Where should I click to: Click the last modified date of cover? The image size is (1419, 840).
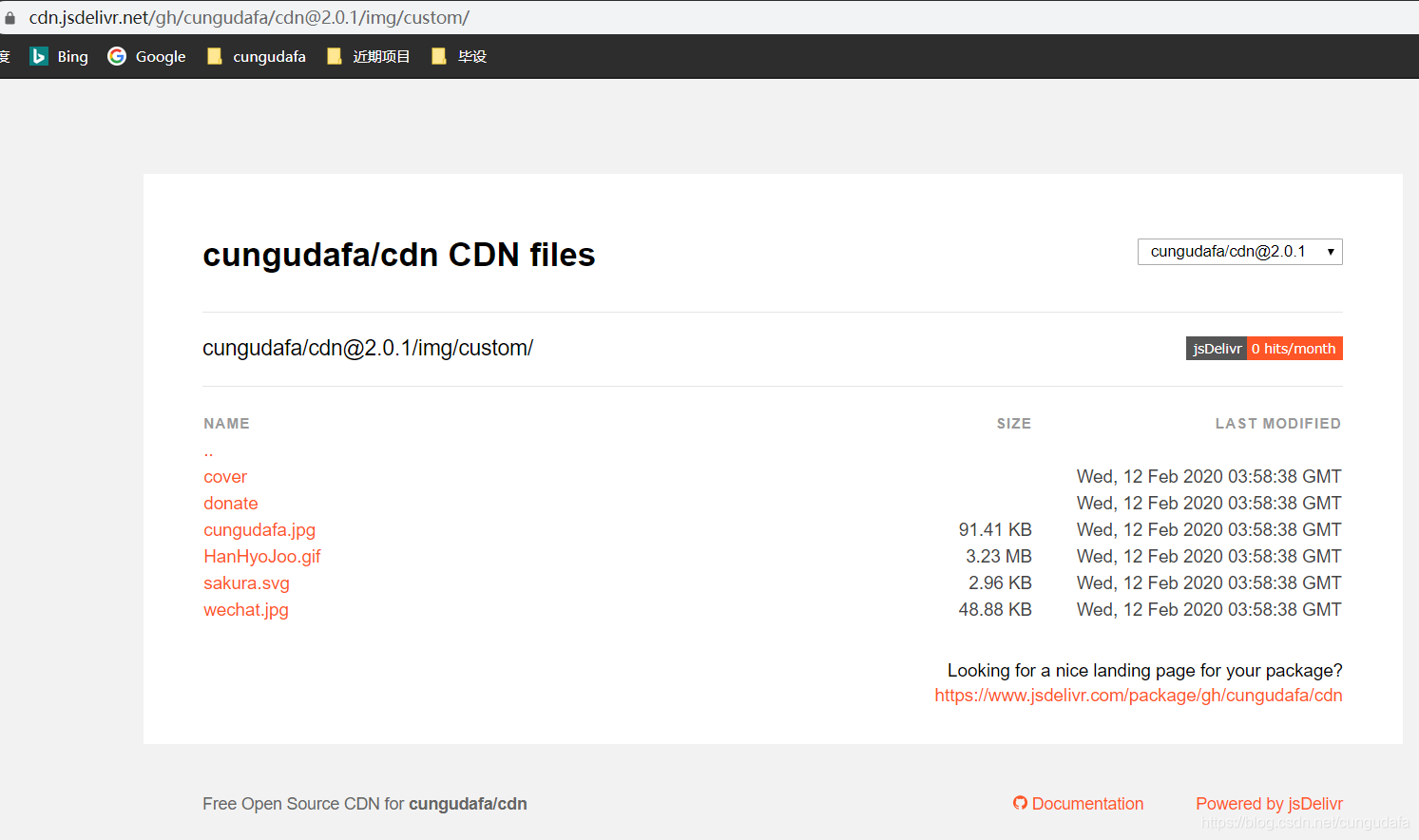[1209, 477]
